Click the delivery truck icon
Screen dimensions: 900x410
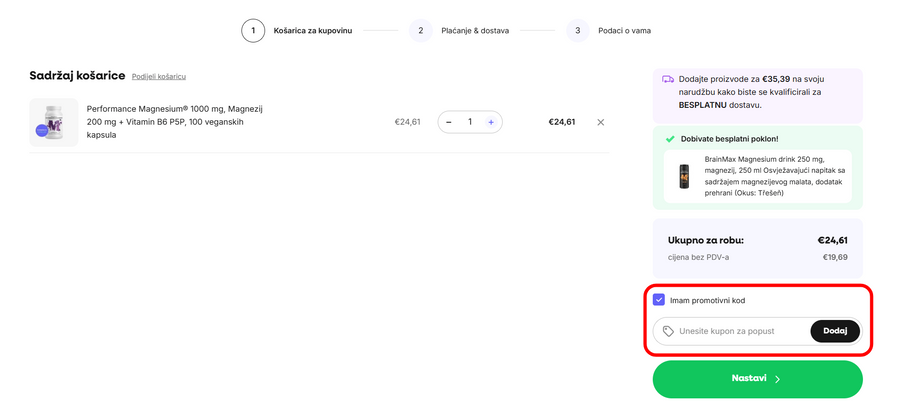pos(668,78)
